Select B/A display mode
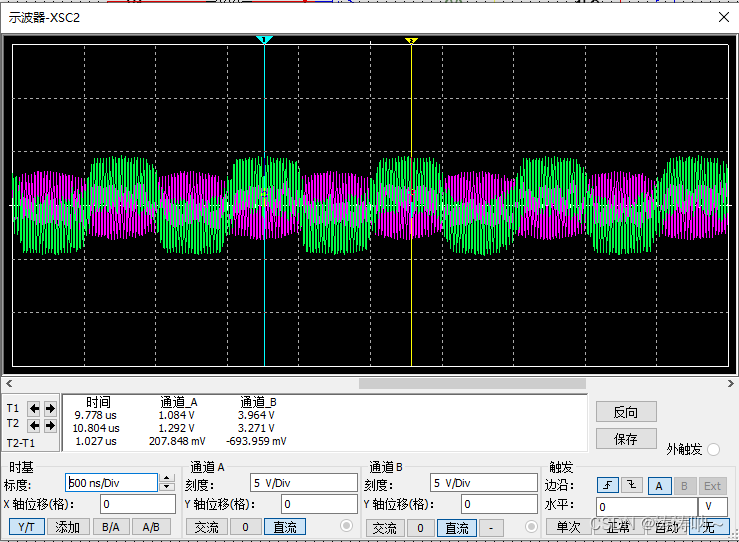This screenshot has height=542, width=739. pos(111,527)
